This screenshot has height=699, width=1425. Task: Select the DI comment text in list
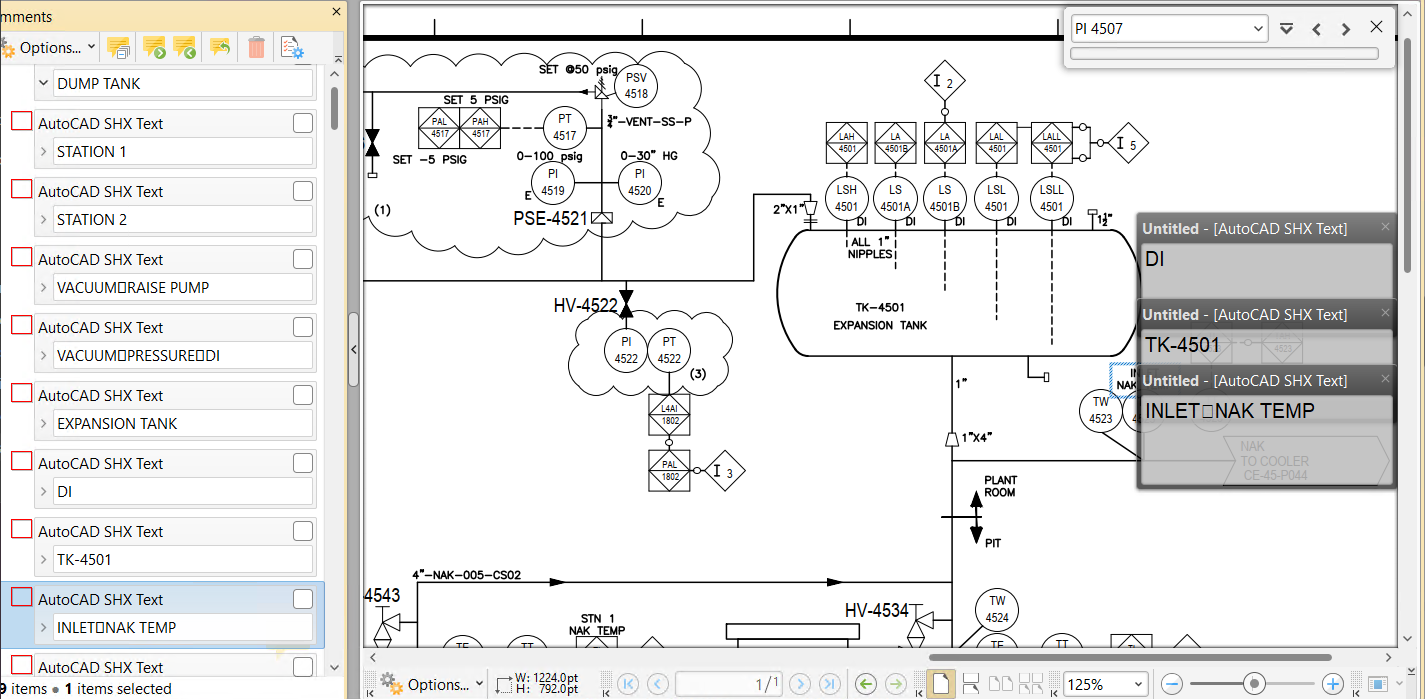64,492
